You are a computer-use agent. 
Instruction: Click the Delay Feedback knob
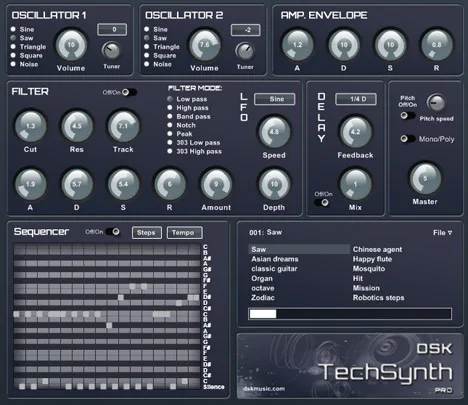pos(355,132)
